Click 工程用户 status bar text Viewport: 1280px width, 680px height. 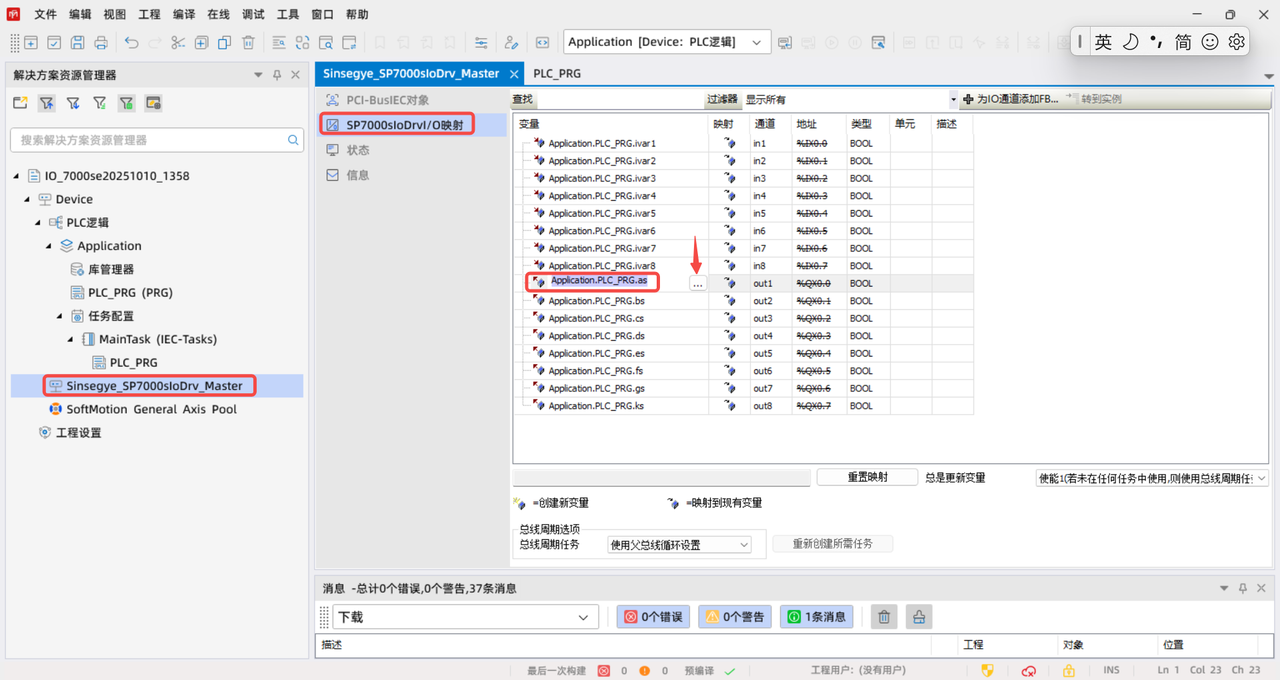(858, 671)
